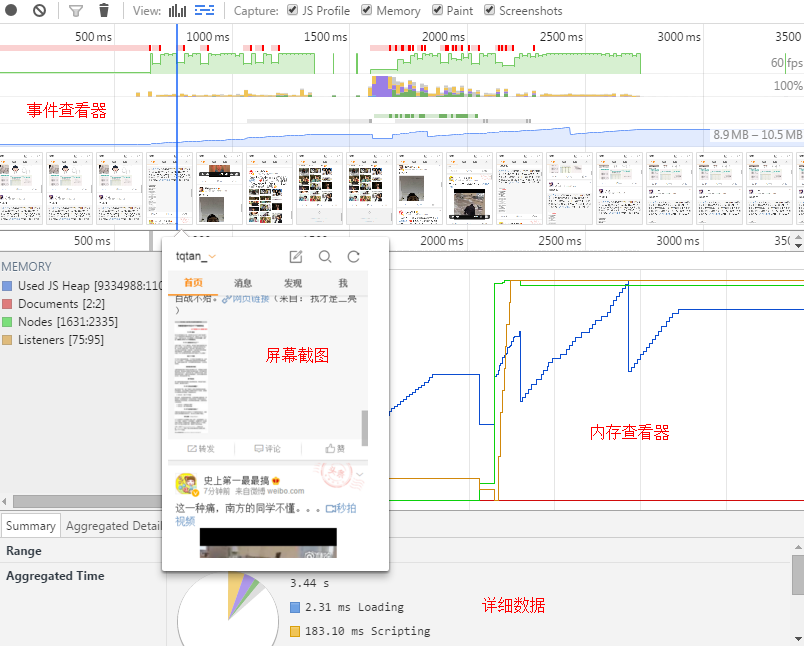This screenshot has width=804, height=646.
Task: Select the 消息 tab in the Weibo preview
Action: 242,283
